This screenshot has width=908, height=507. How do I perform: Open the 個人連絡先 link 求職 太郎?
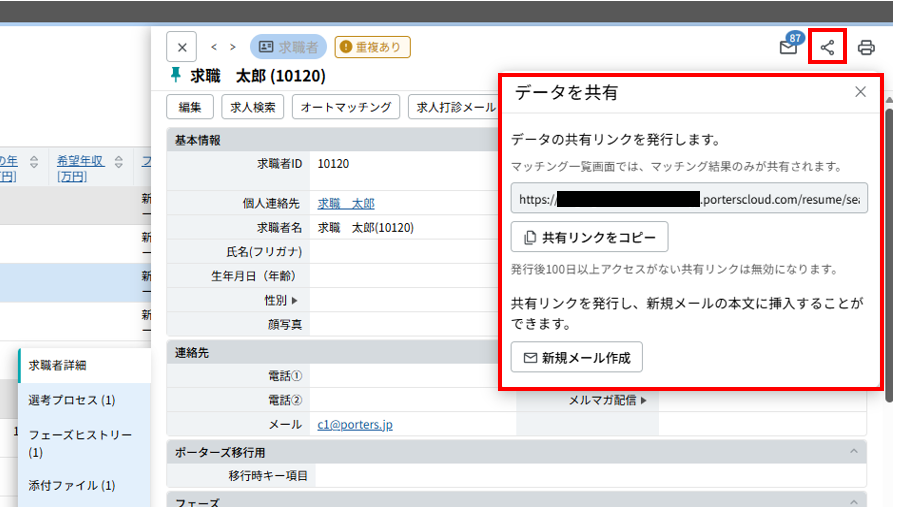pos(346,203)
